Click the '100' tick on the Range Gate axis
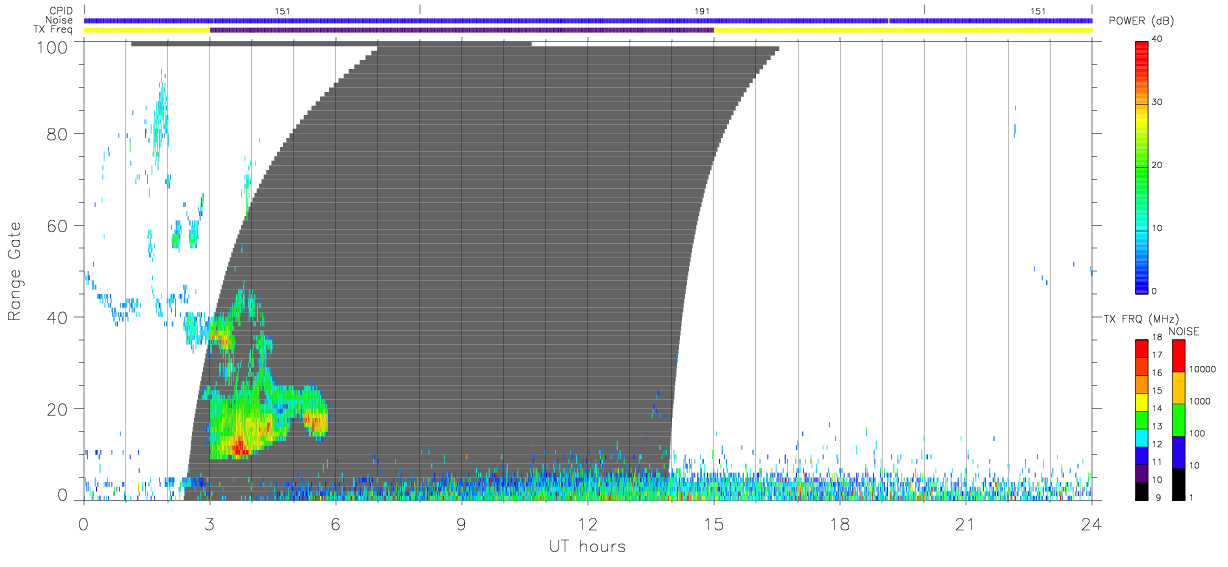Viewport: 1228px width, 567px height. 51,46
